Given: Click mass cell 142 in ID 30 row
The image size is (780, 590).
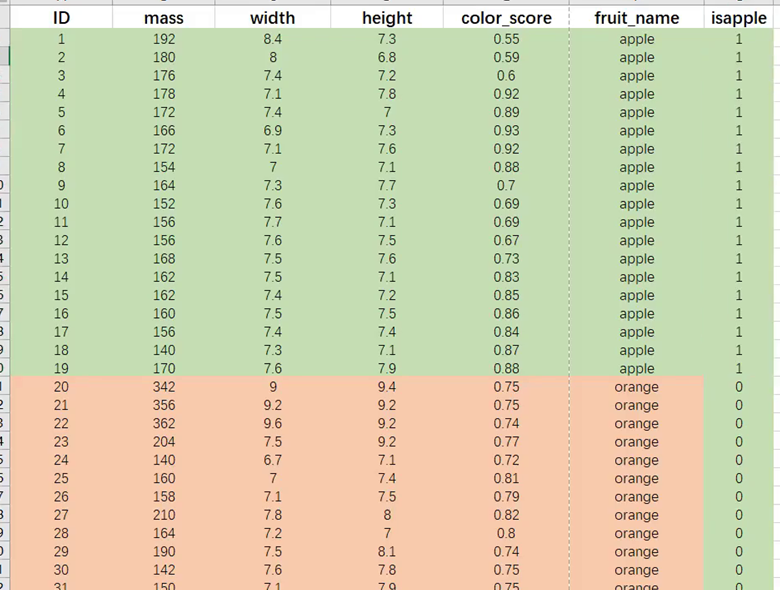Looking at the screenshot, I should pos(164,570).
